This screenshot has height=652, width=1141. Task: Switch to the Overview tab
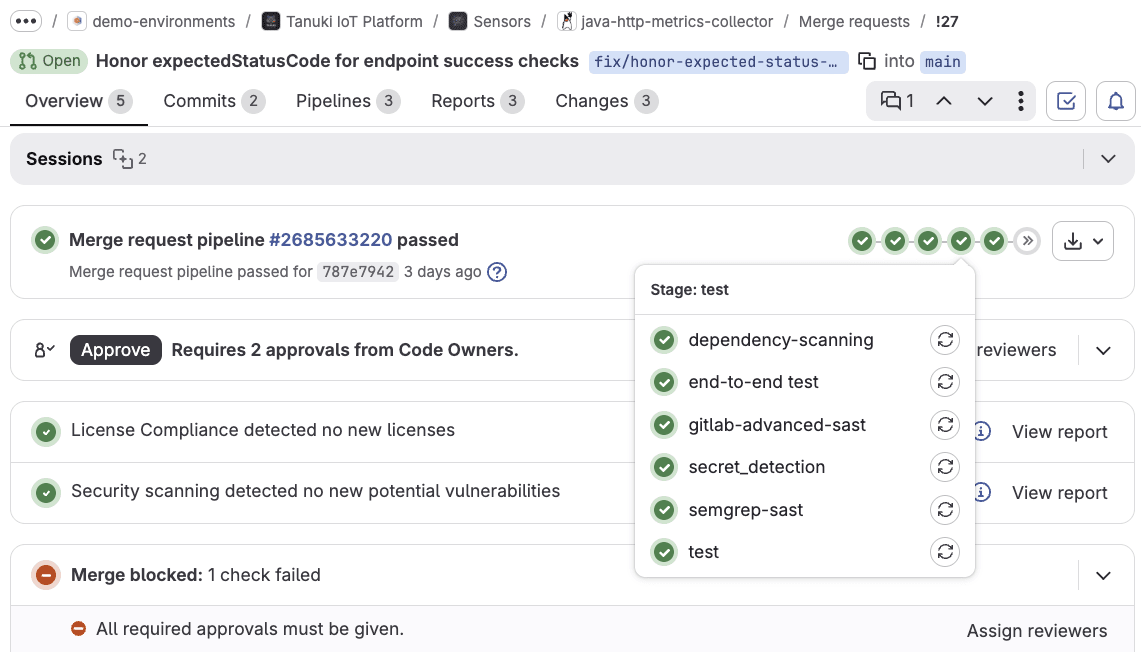tap(79, 101)
